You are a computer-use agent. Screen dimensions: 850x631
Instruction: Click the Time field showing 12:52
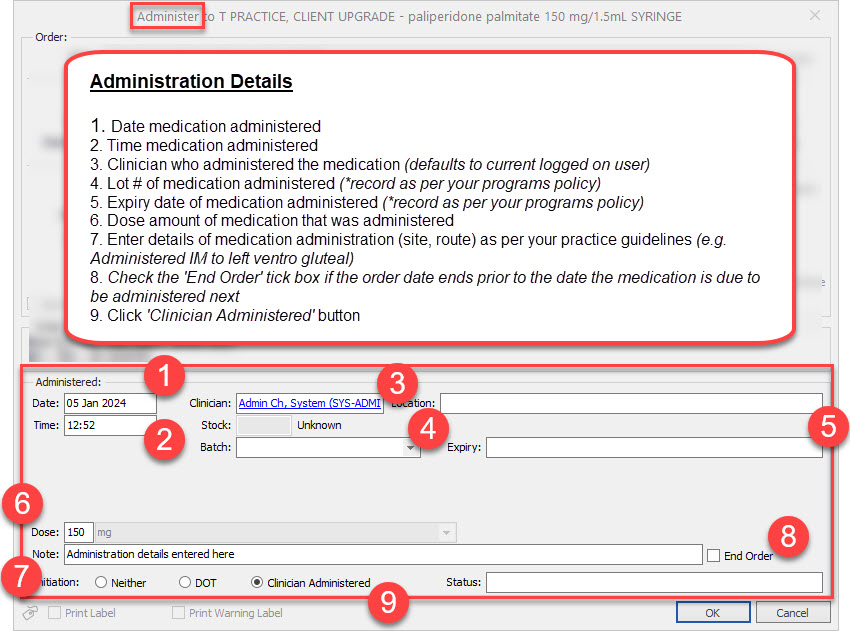(110, 426)
